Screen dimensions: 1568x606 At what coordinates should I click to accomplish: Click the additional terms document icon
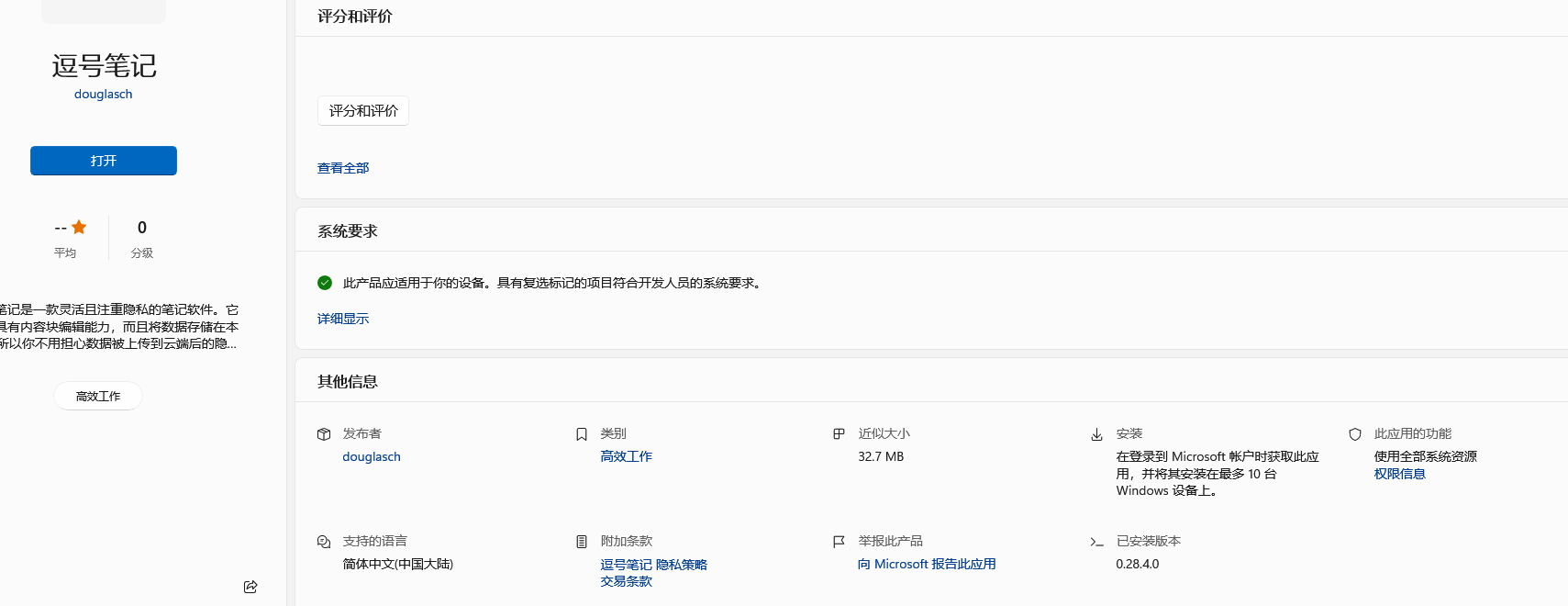click(x=582, y=542)
